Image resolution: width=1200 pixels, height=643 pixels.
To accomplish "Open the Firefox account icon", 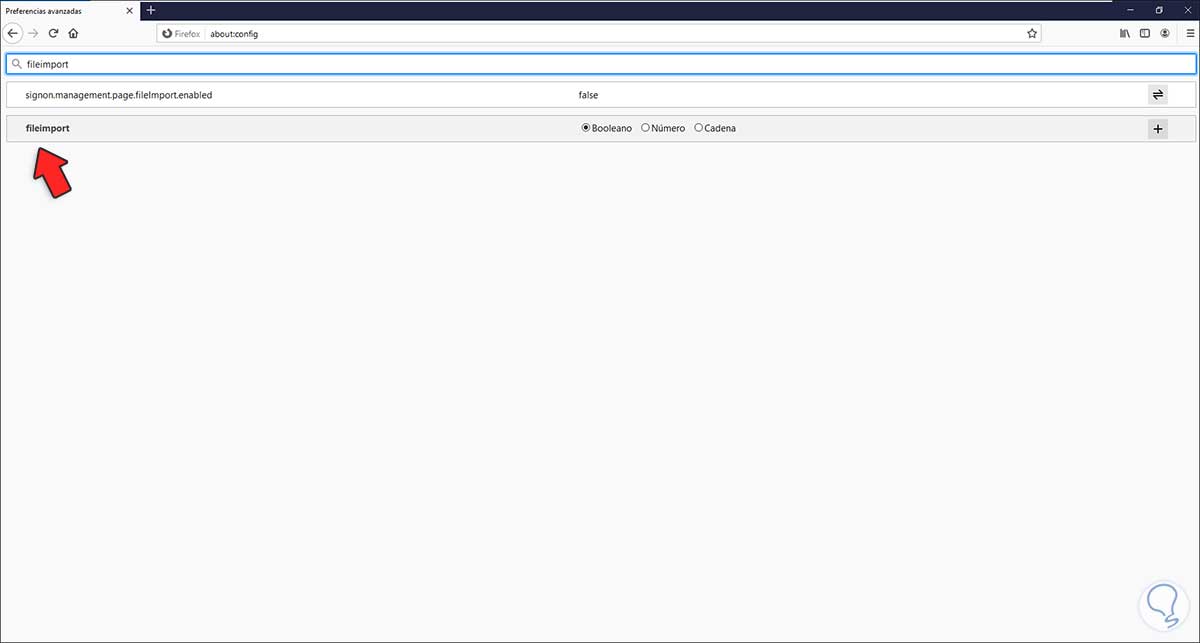I will (x=1165, y=33).
